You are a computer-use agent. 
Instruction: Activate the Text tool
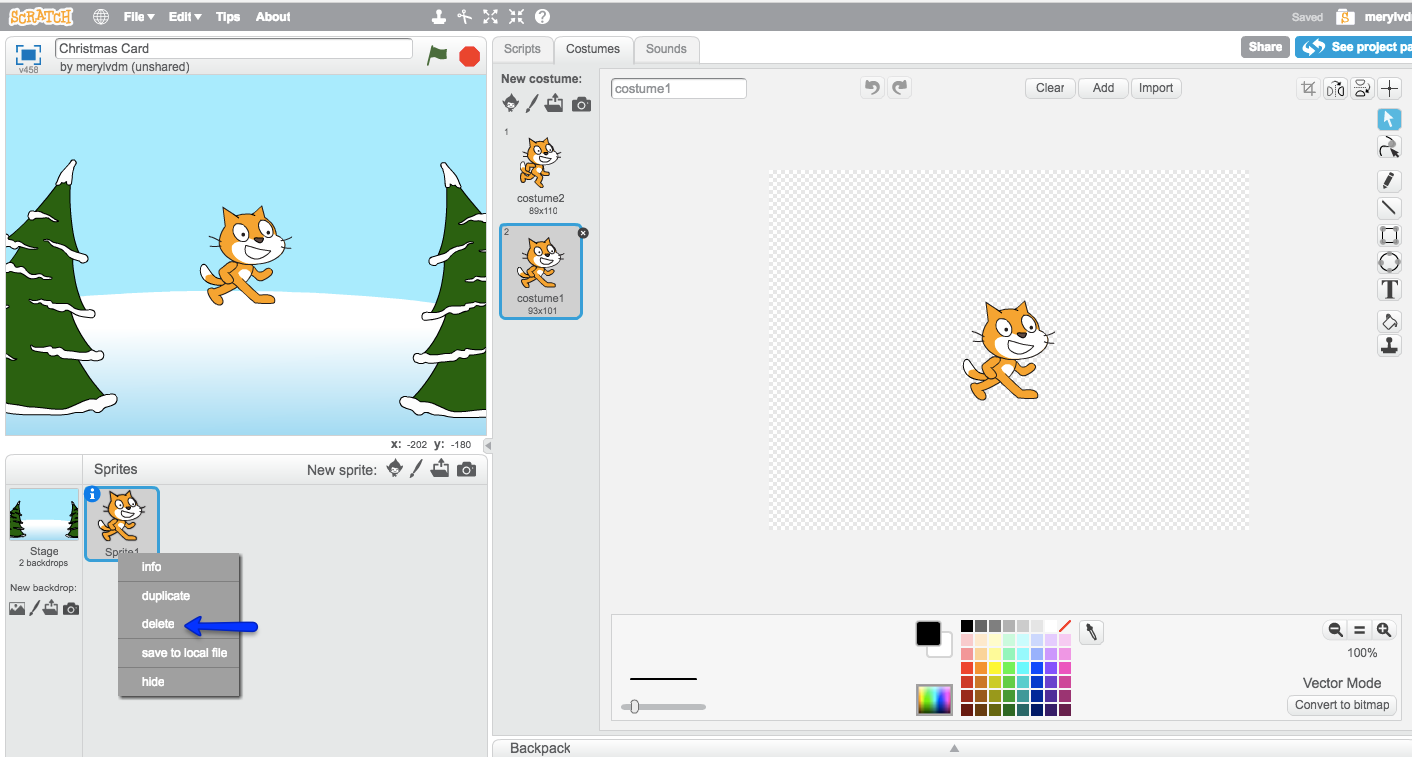pyautogui.click(x=1389, y=290)
